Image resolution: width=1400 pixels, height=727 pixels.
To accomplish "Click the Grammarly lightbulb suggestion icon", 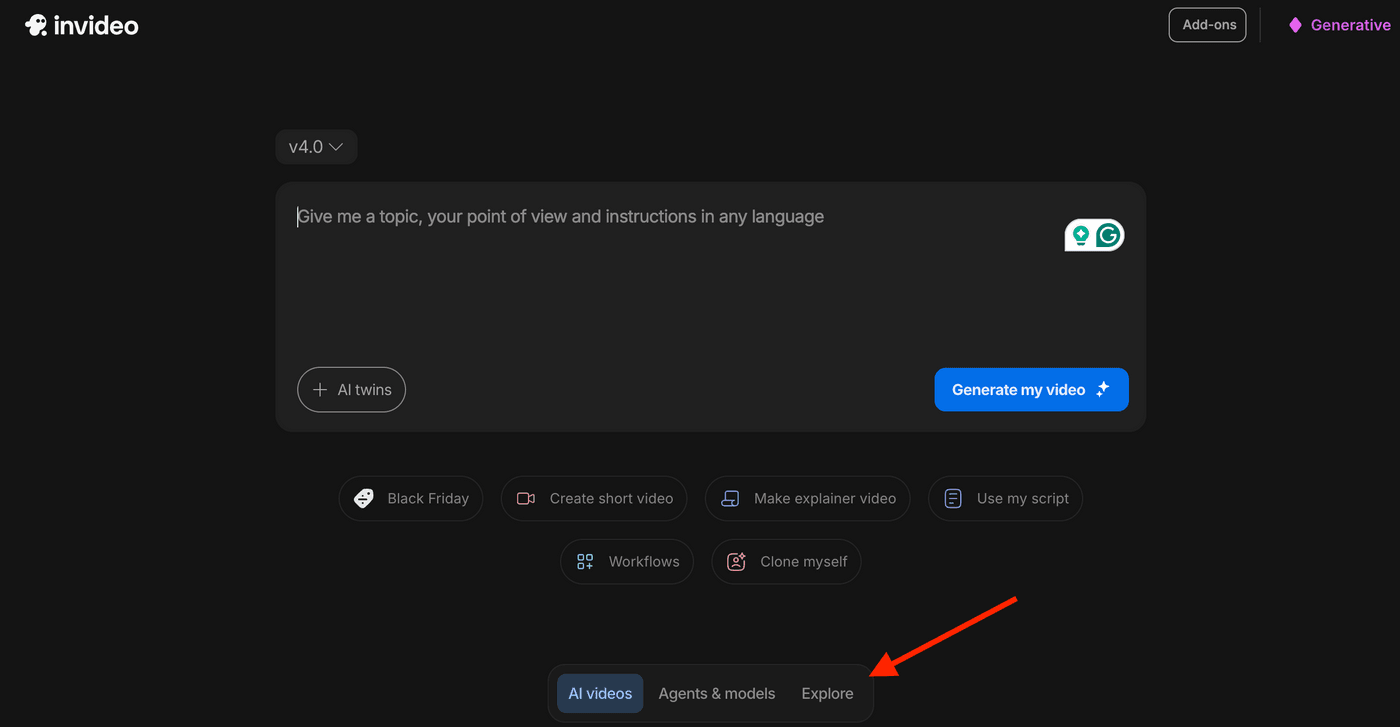I will click(1081, 235).
